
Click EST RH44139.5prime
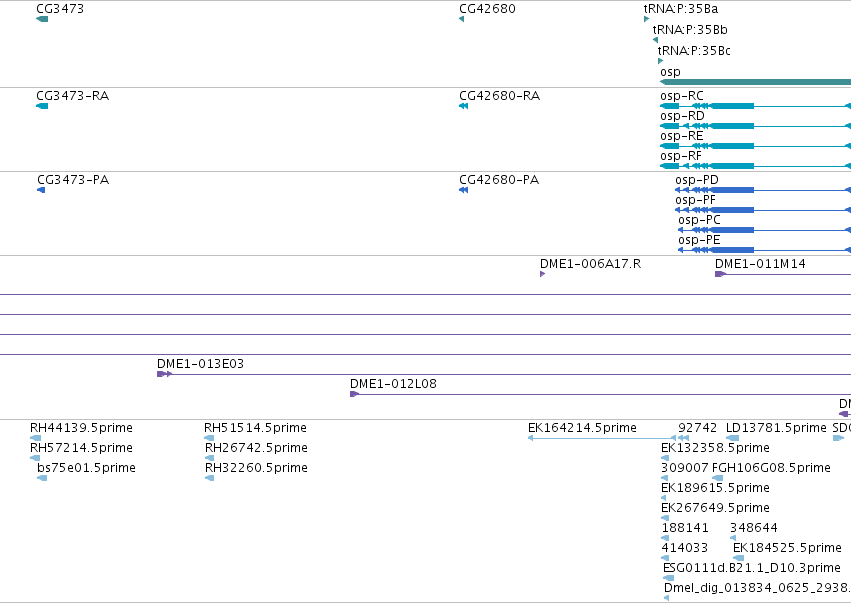35,438
